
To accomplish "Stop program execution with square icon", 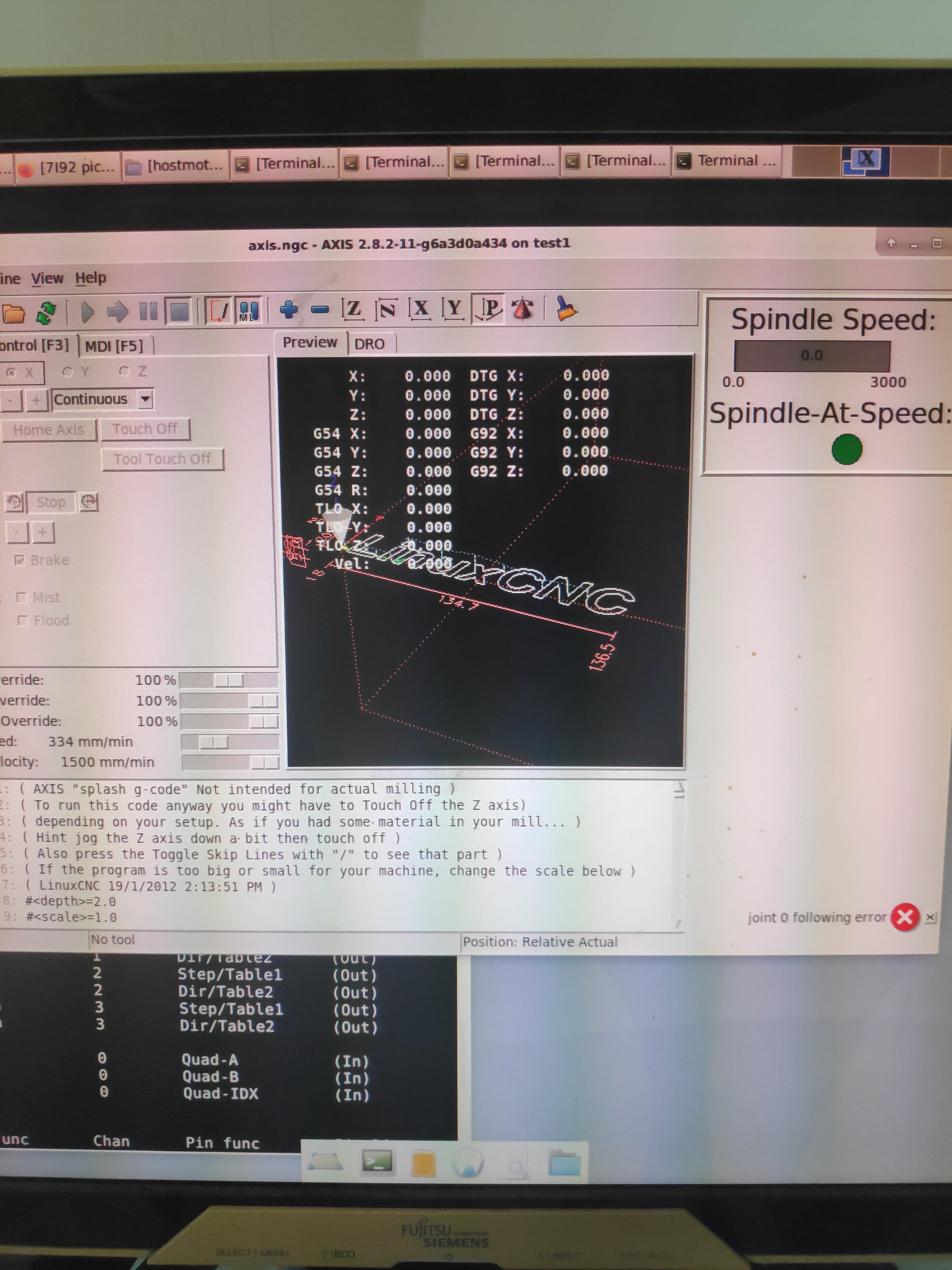I will [179, 311].
